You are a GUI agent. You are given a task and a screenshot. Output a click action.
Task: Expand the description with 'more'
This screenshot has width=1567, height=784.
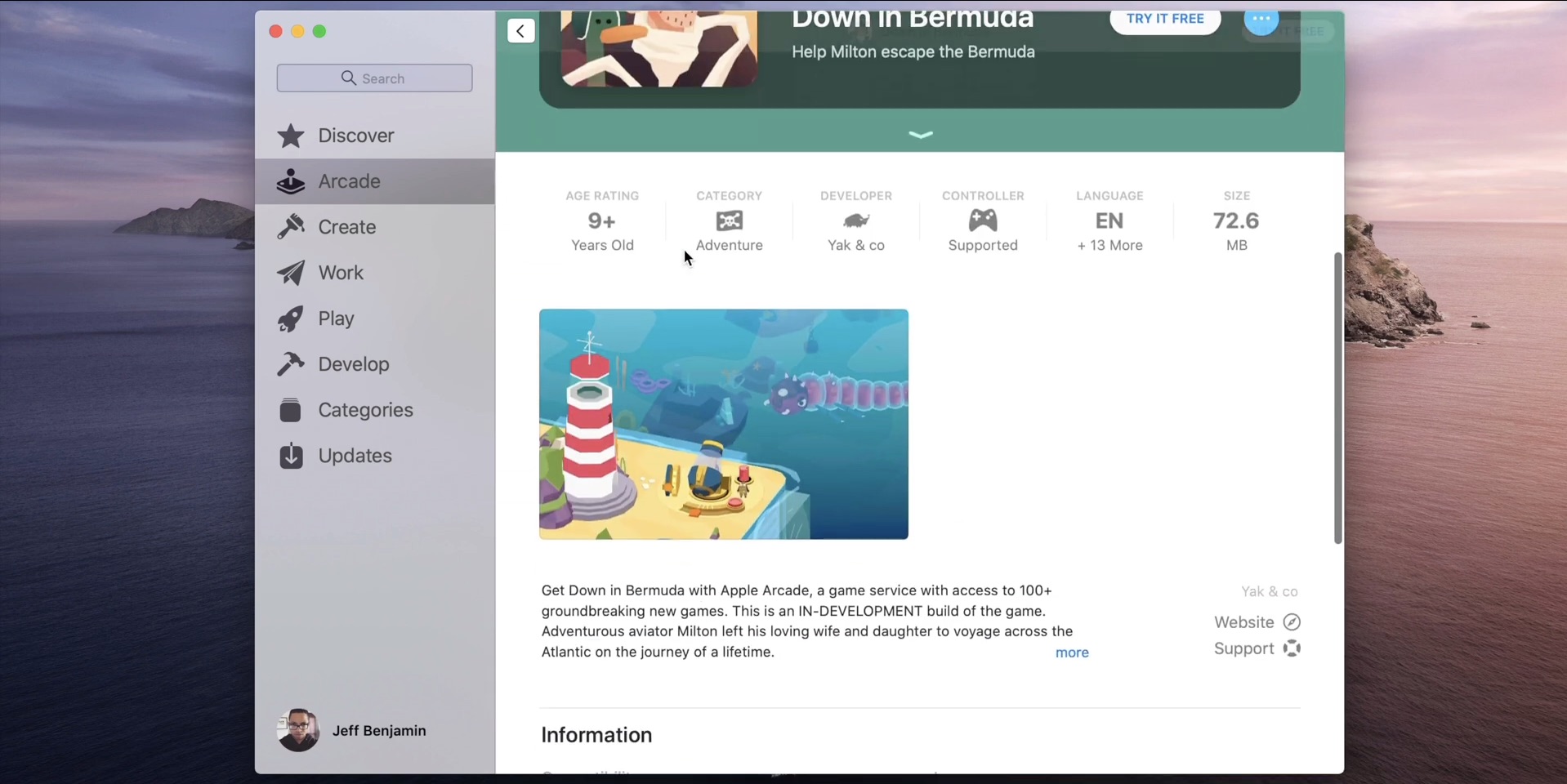(x=1072, y=653)
